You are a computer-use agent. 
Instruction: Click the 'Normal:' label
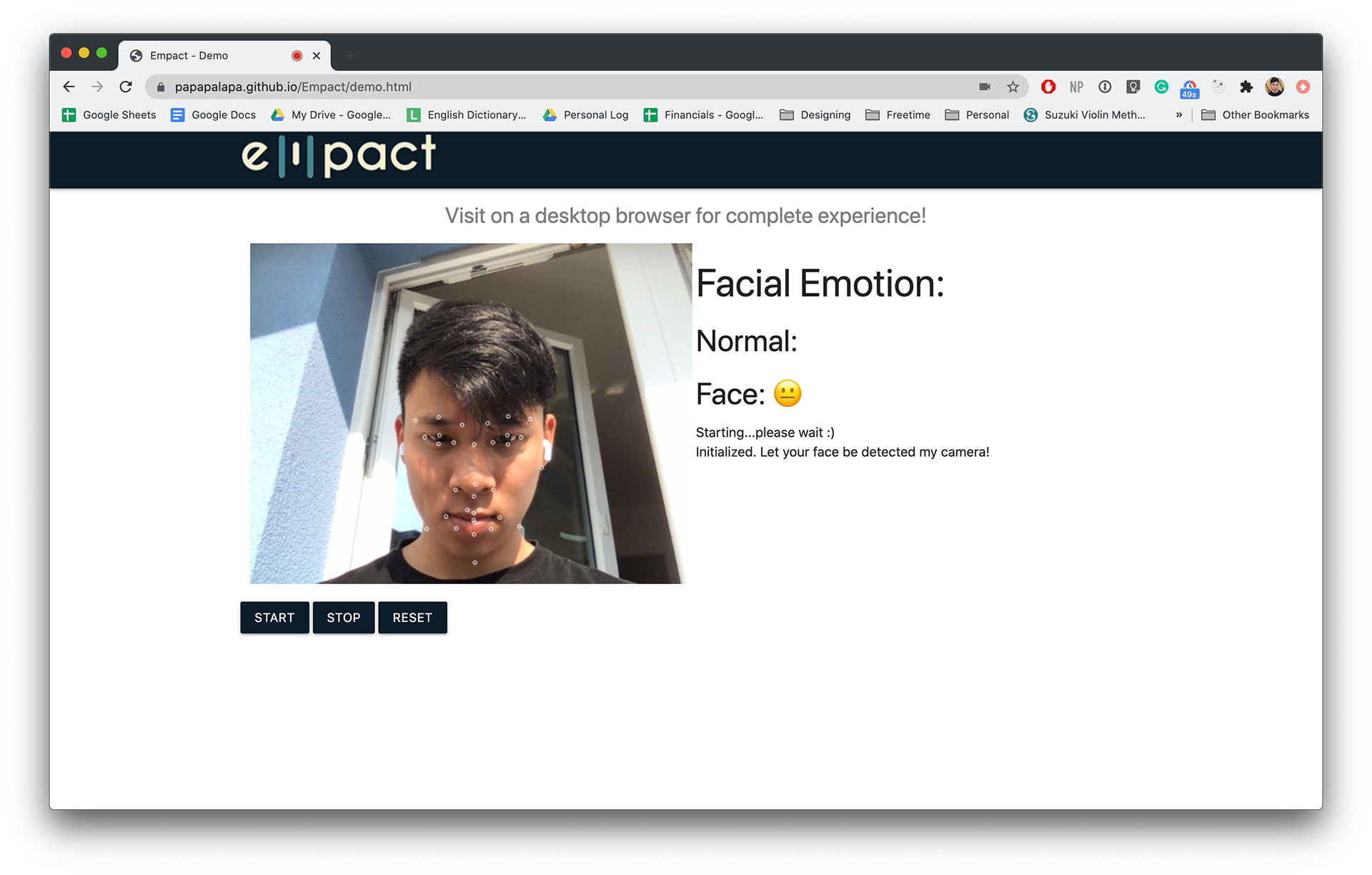(x=747, y=341)
